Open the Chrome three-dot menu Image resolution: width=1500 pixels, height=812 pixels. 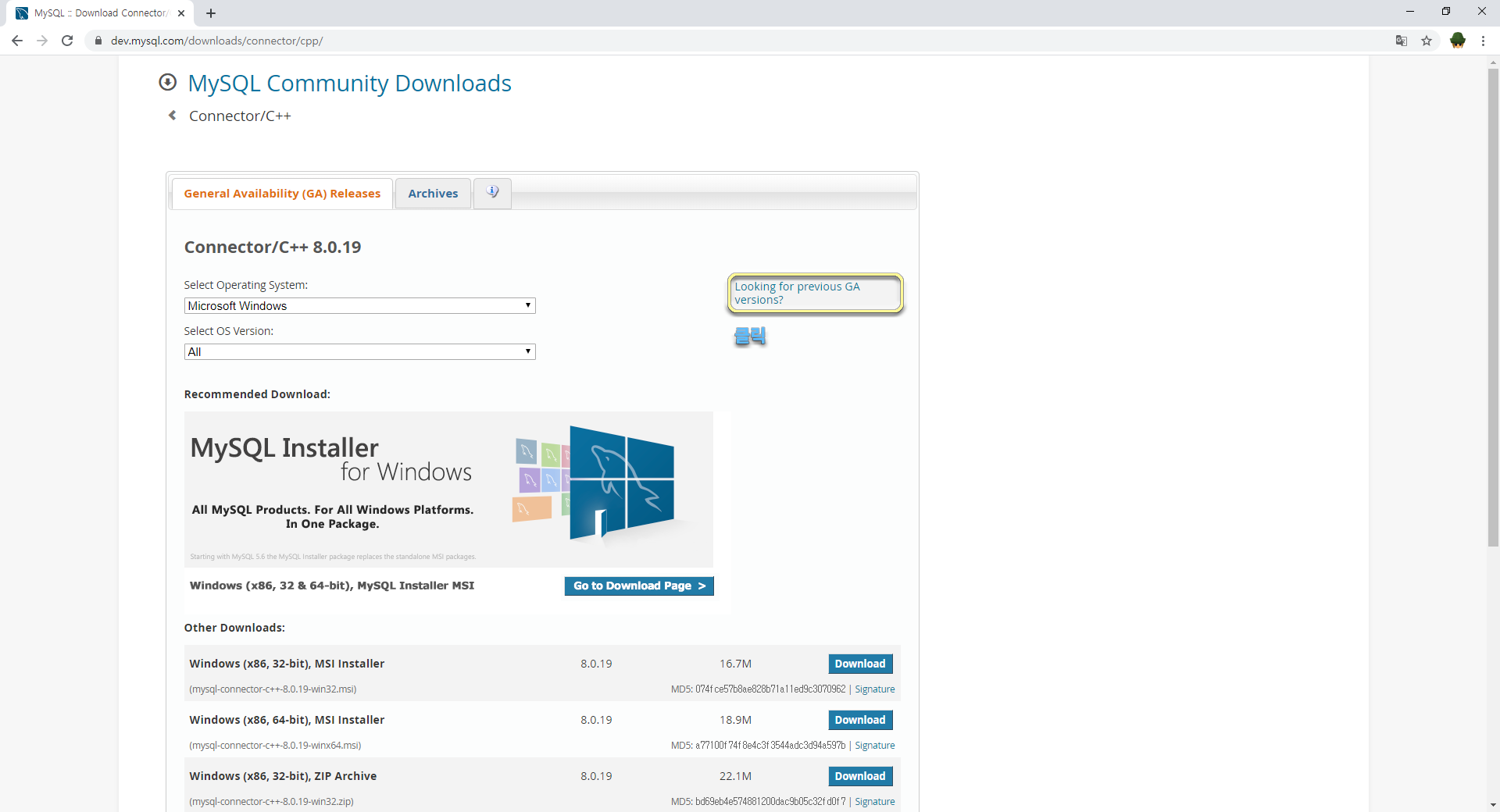point(1483,41)
